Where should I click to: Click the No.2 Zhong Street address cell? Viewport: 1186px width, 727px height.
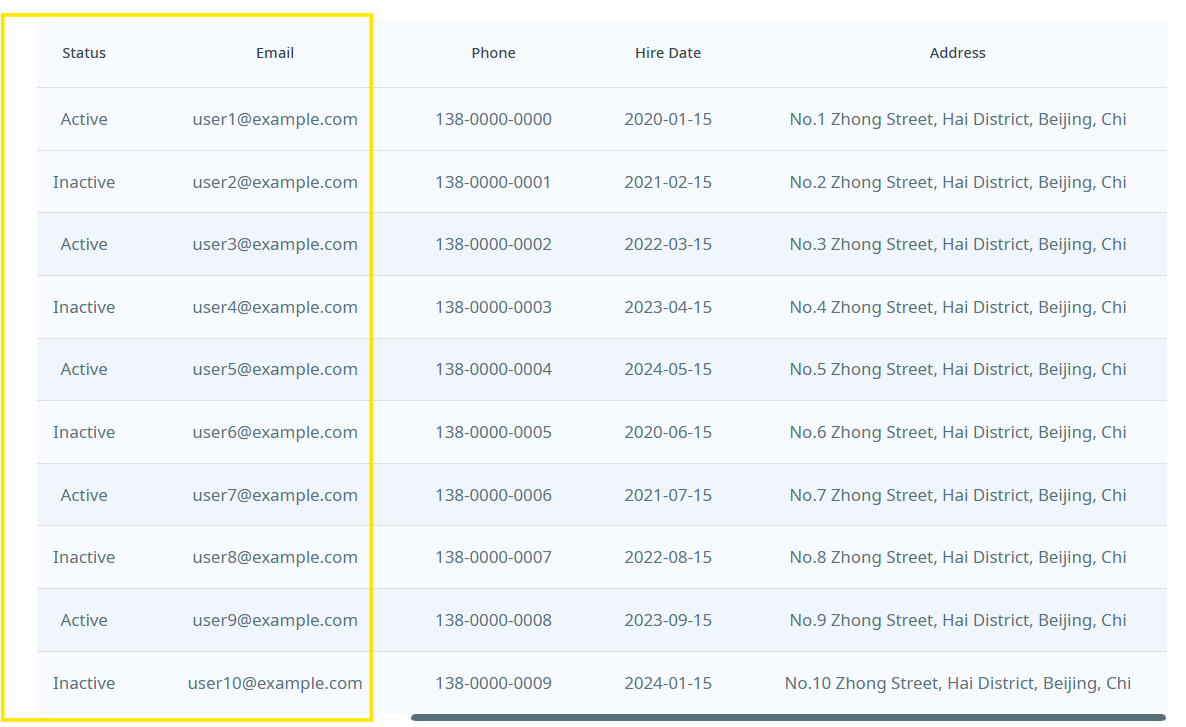(x=958, y=182)
